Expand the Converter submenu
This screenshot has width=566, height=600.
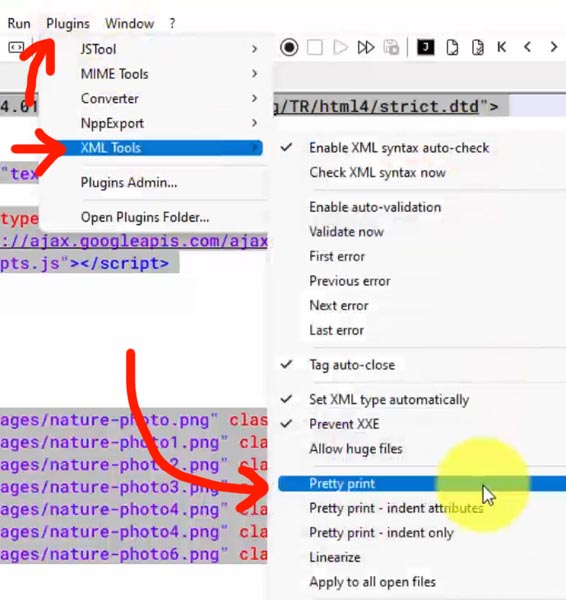coord(168,98)
